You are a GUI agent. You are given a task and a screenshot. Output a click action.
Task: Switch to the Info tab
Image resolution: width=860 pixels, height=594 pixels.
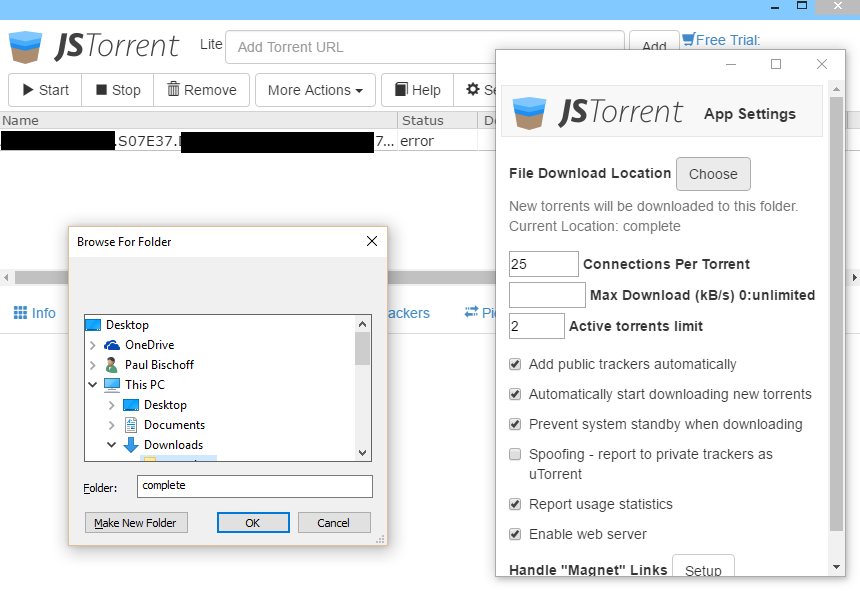pos(35,313)
